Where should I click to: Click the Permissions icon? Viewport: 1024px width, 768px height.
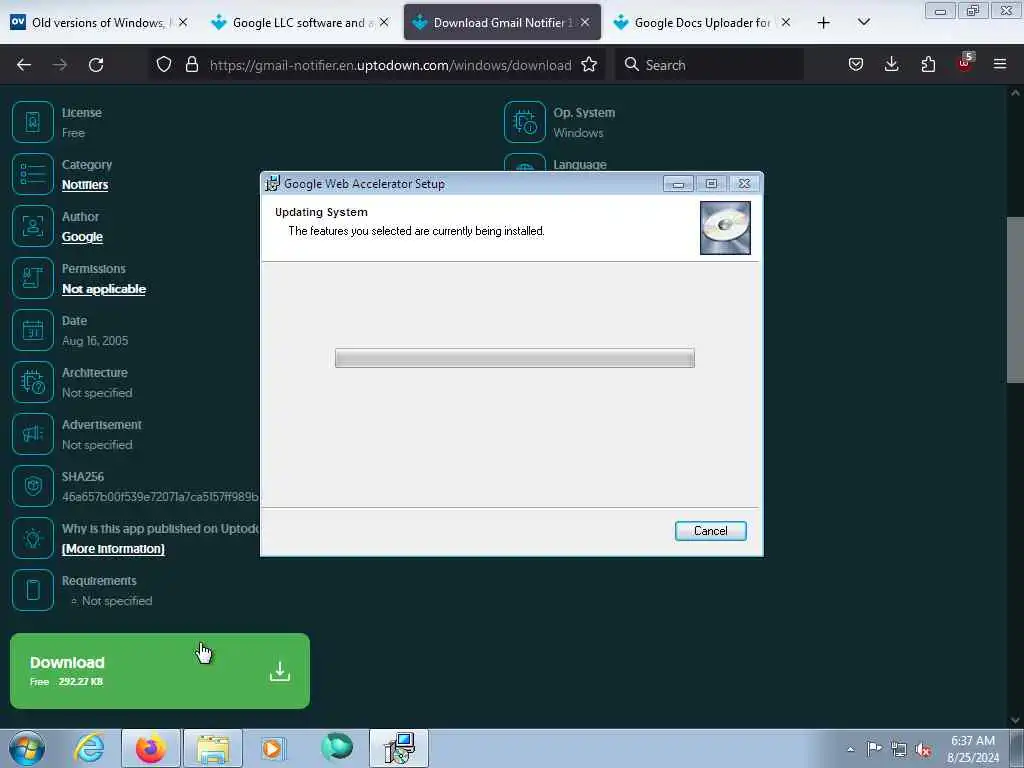tap(33, 278)
